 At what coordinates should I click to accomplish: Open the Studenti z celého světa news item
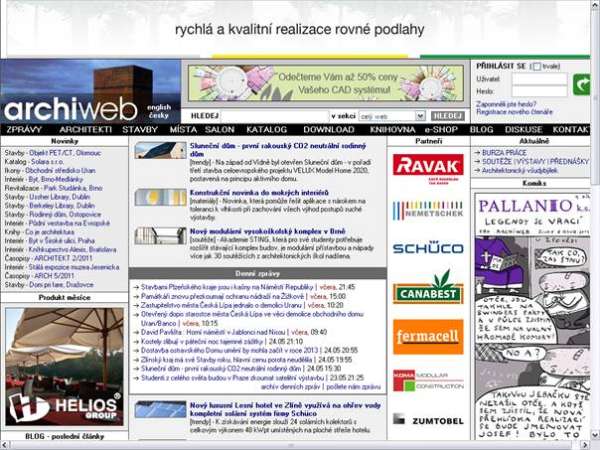[232, 378]
